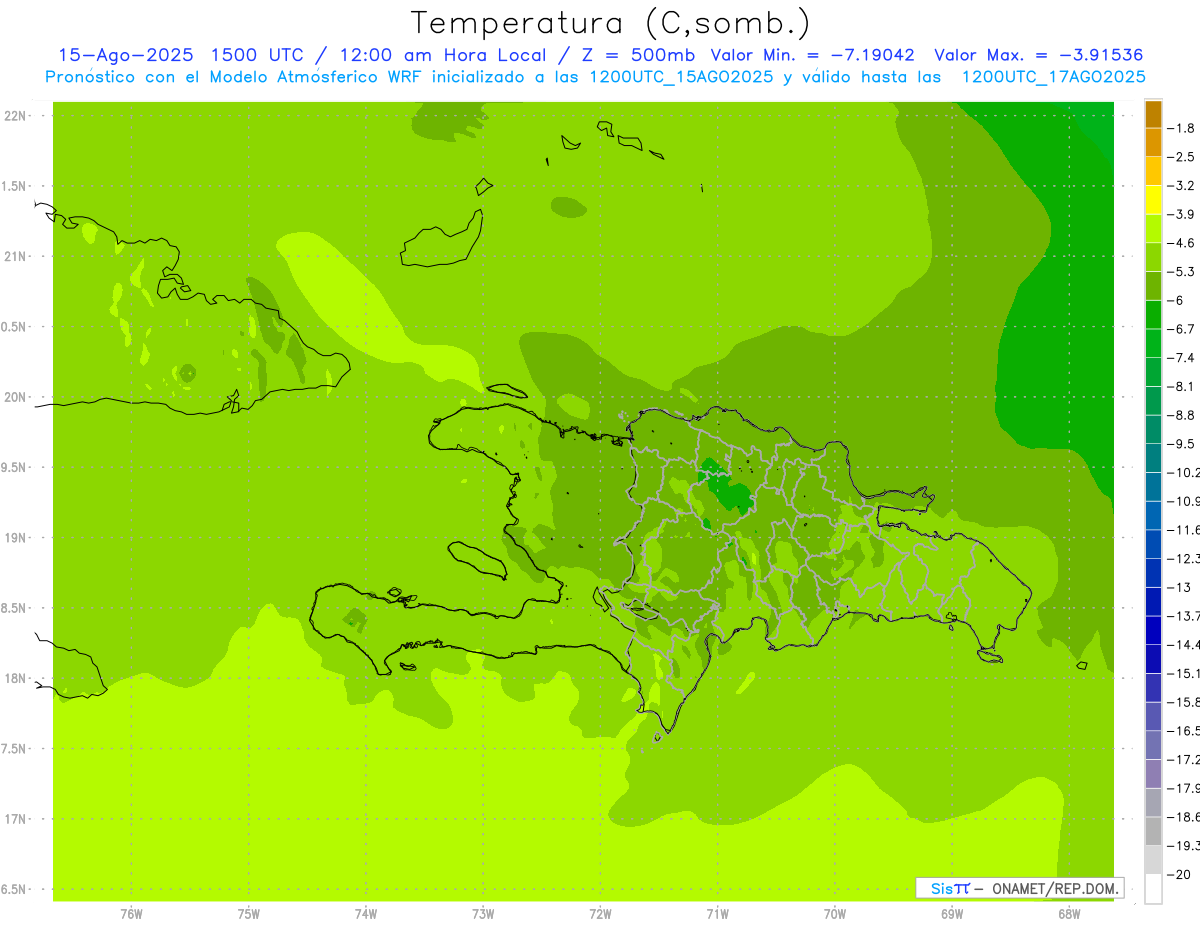Click the "68W" longitude label

(1069, 915)
